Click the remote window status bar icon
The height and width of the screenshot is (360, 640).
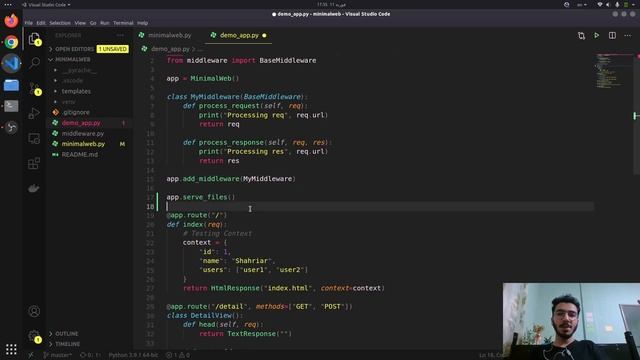[x=31, y=355]
